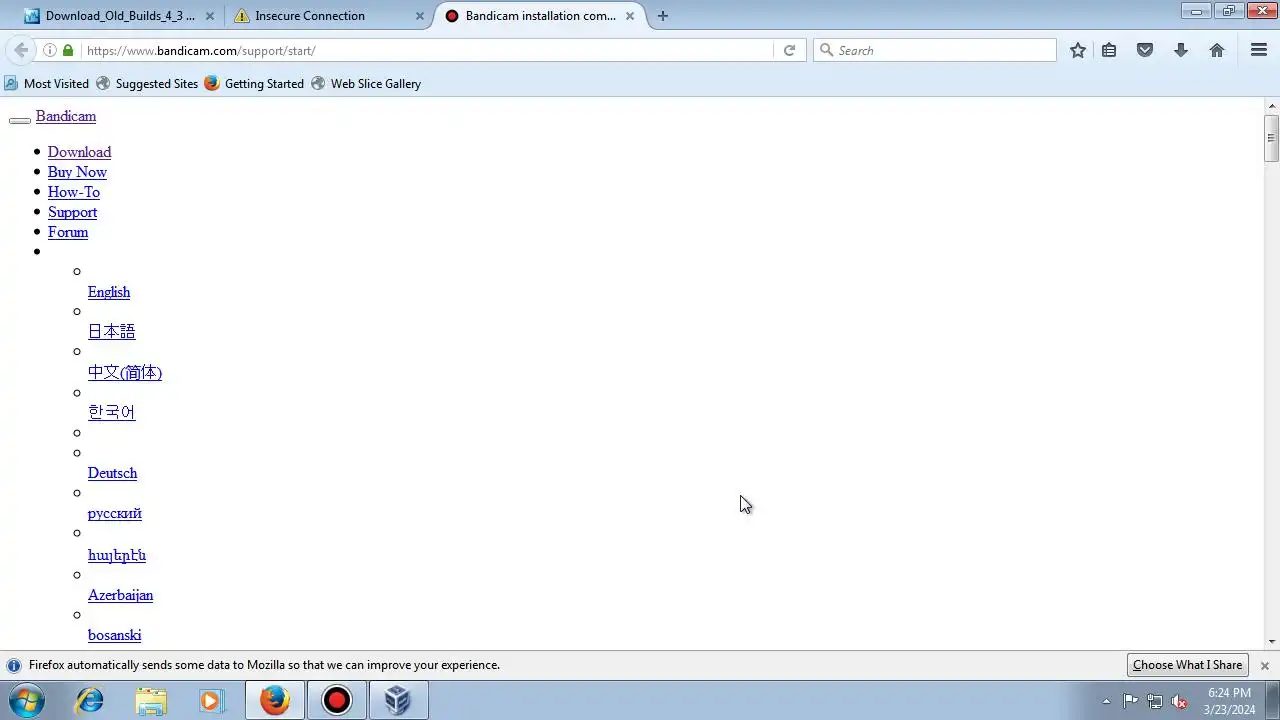The height and width of the screenshot is (720, 1280).
Task: Click Choose What I Share button
Action: click(x=1188, y=665)
